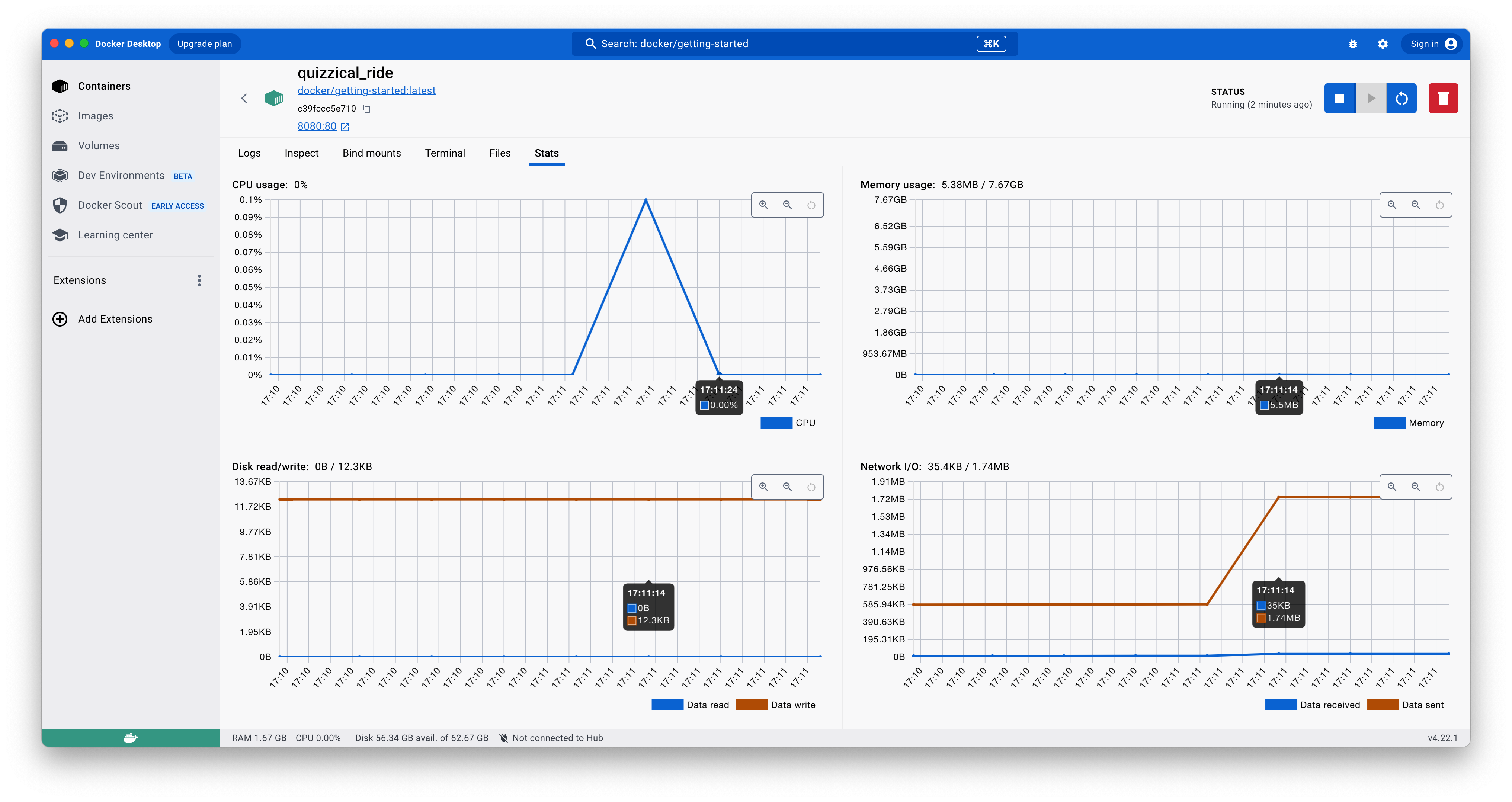Open Docker Desktop settings gear
Viewport: 1512px width, 802px height.
1383,44
